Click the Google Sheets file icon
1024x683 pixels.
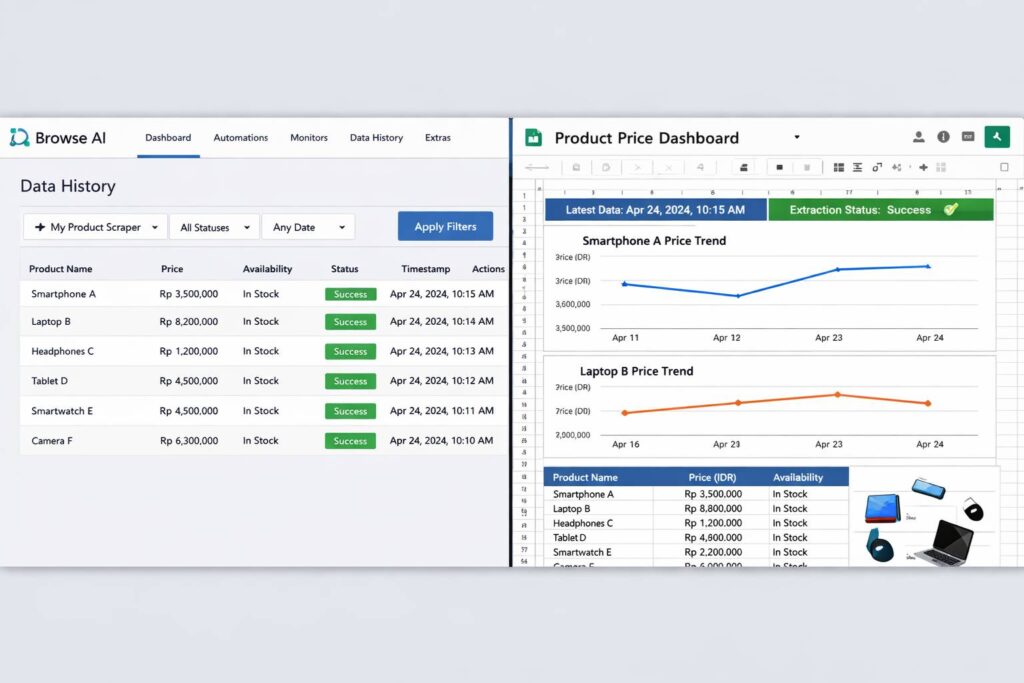click(x=534, y=138)
